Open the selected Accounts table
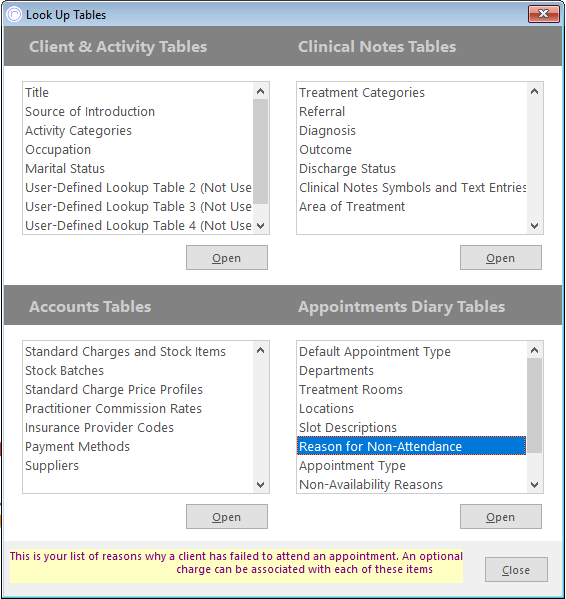566x599 pixels. point(227,517)
